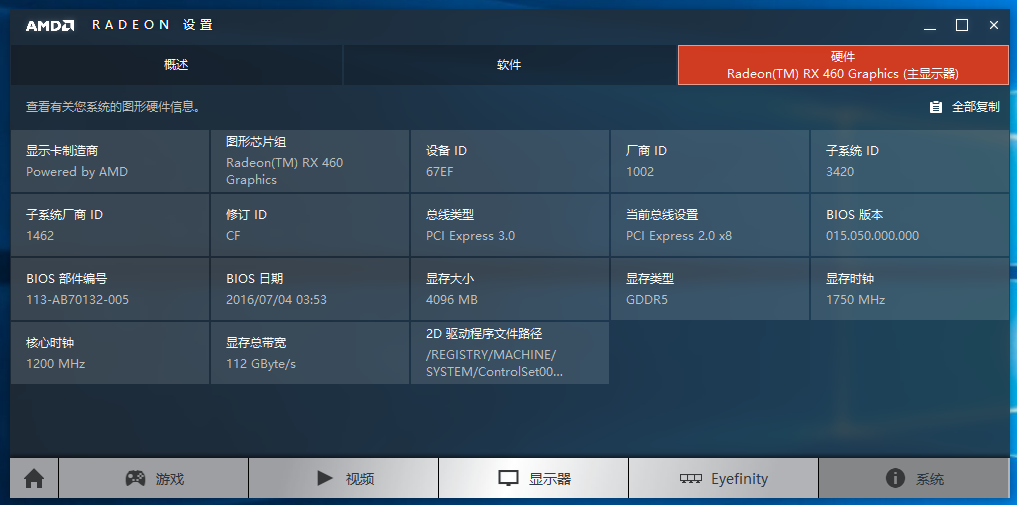Click the 总线类型 value PCI Express 3.0
This screenshot has width=1017, height=505.
[470, 236]
